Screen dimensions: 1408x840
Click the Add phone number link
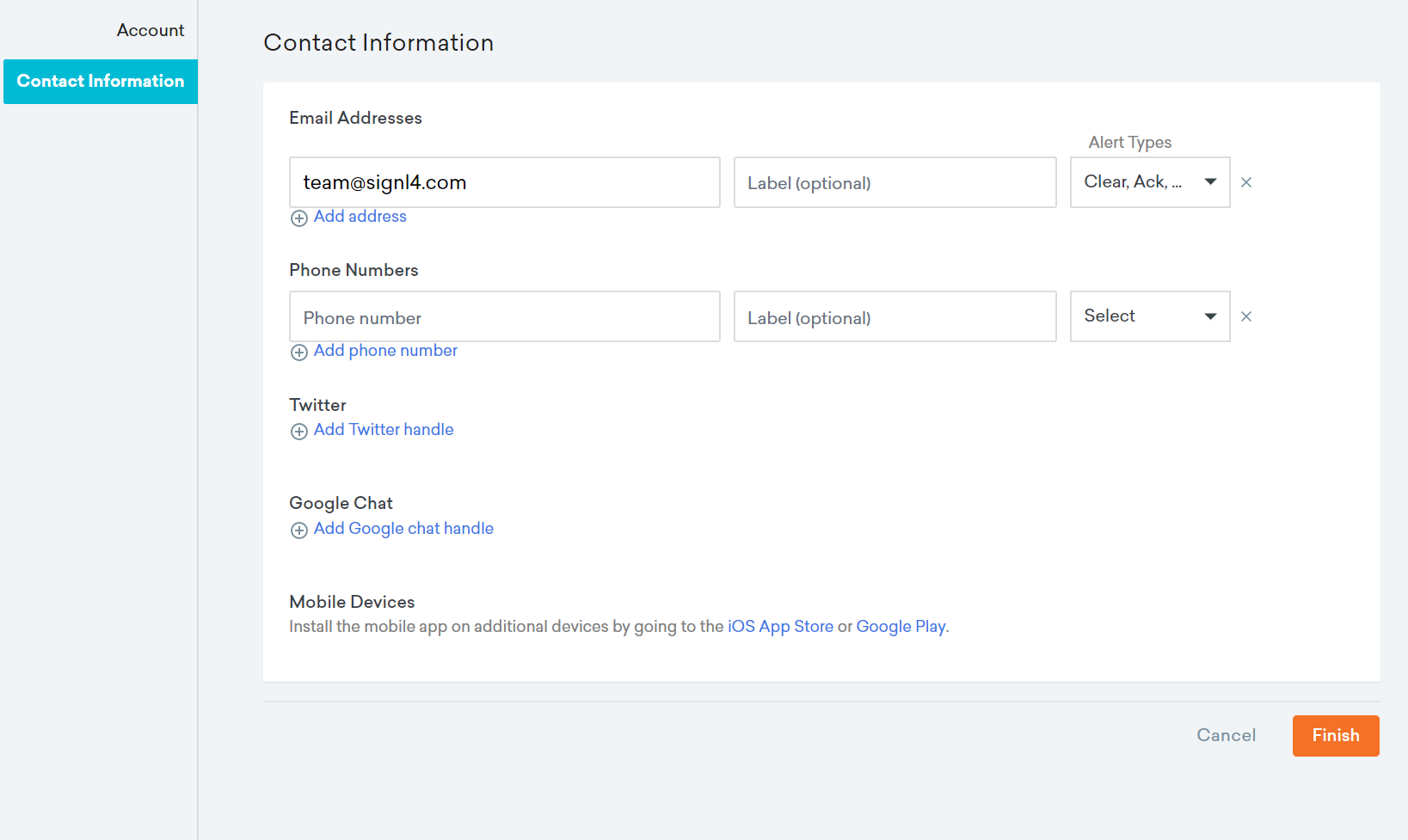[x=385, y=351]
